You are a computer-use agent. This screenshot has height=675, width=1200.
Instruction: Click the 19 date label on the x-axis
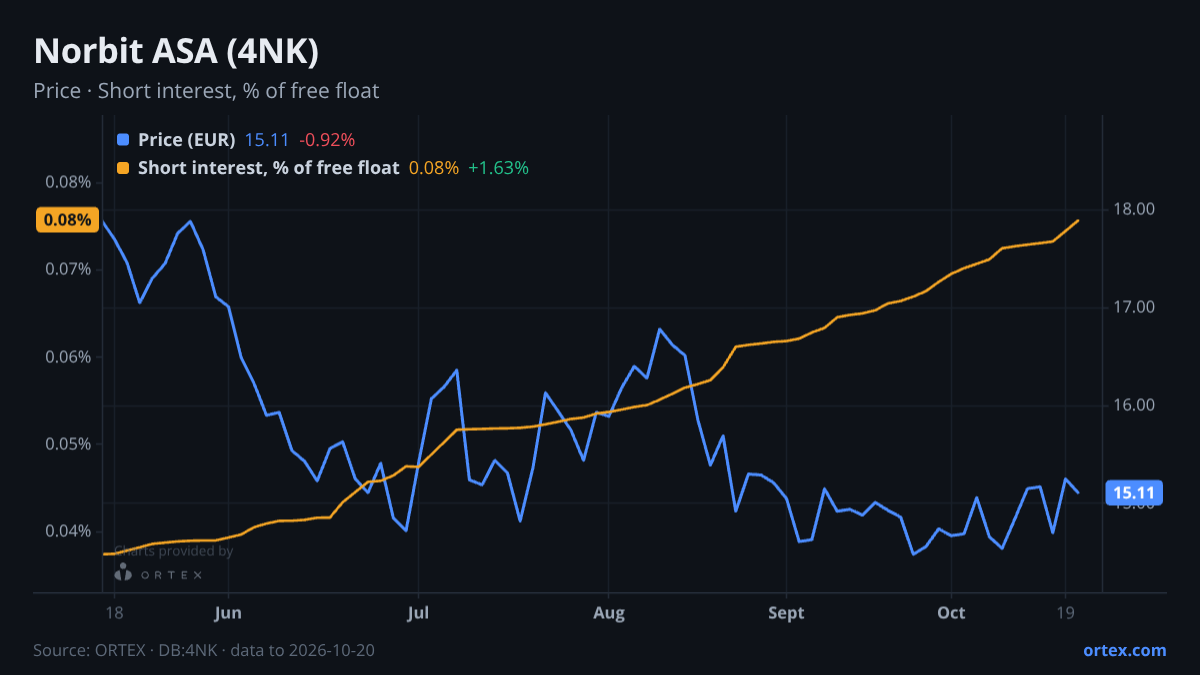(1065, 613)
